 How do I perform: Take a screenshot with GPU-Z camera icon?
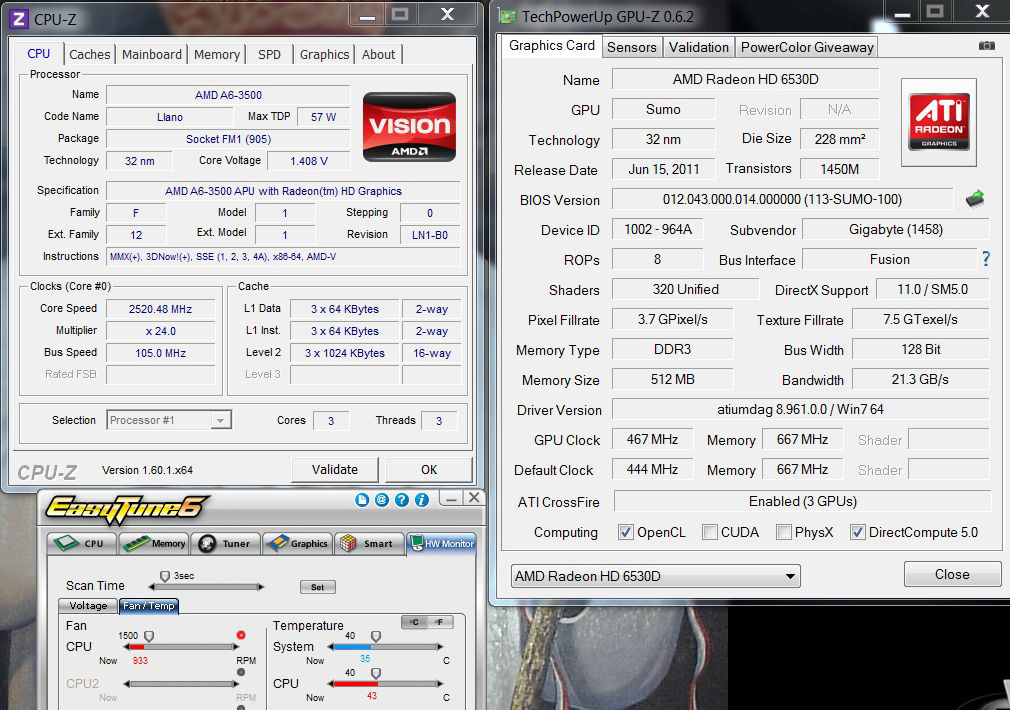(x=986, y=46)
